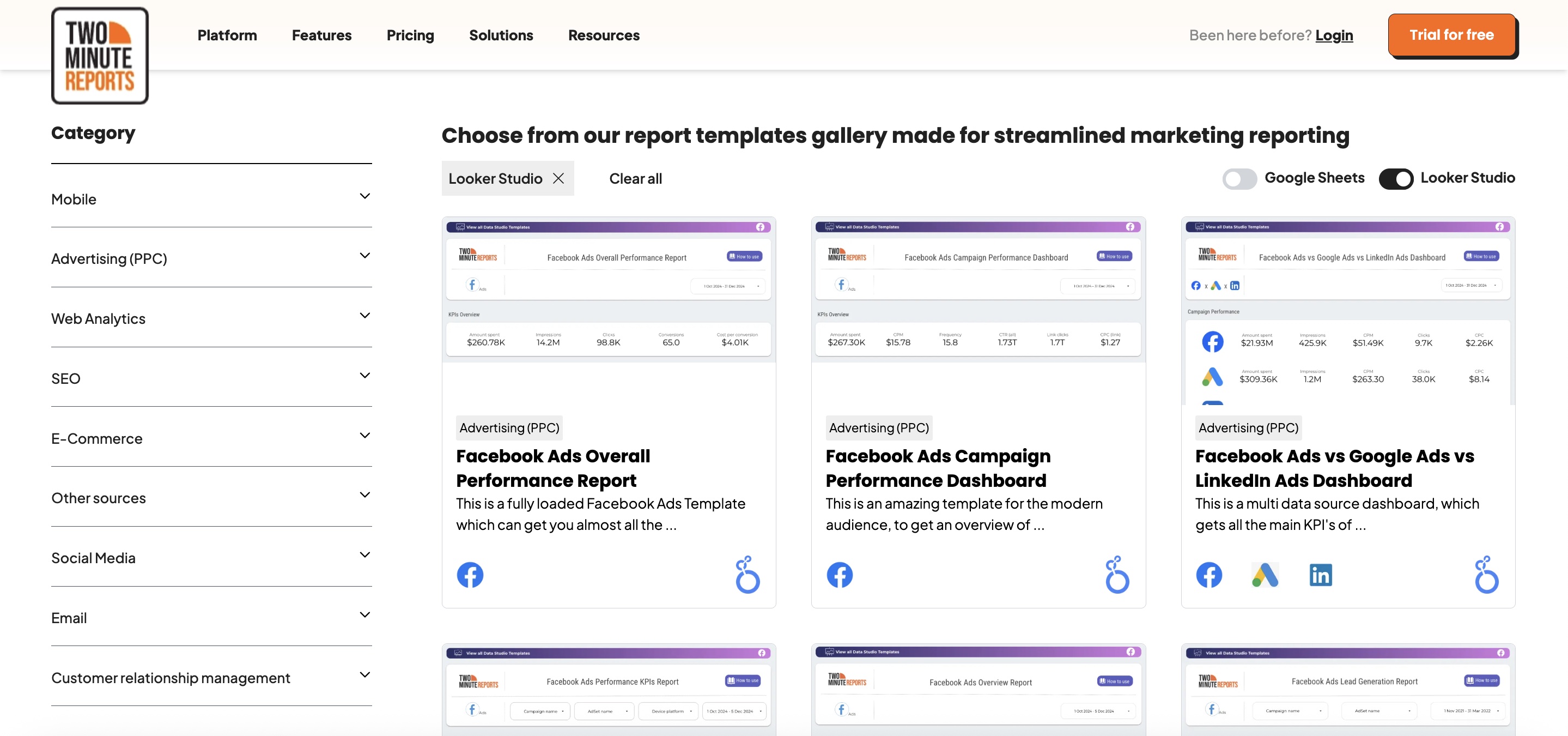
Task: Click the Two Minute Reports logo
Action: point(100,56)
